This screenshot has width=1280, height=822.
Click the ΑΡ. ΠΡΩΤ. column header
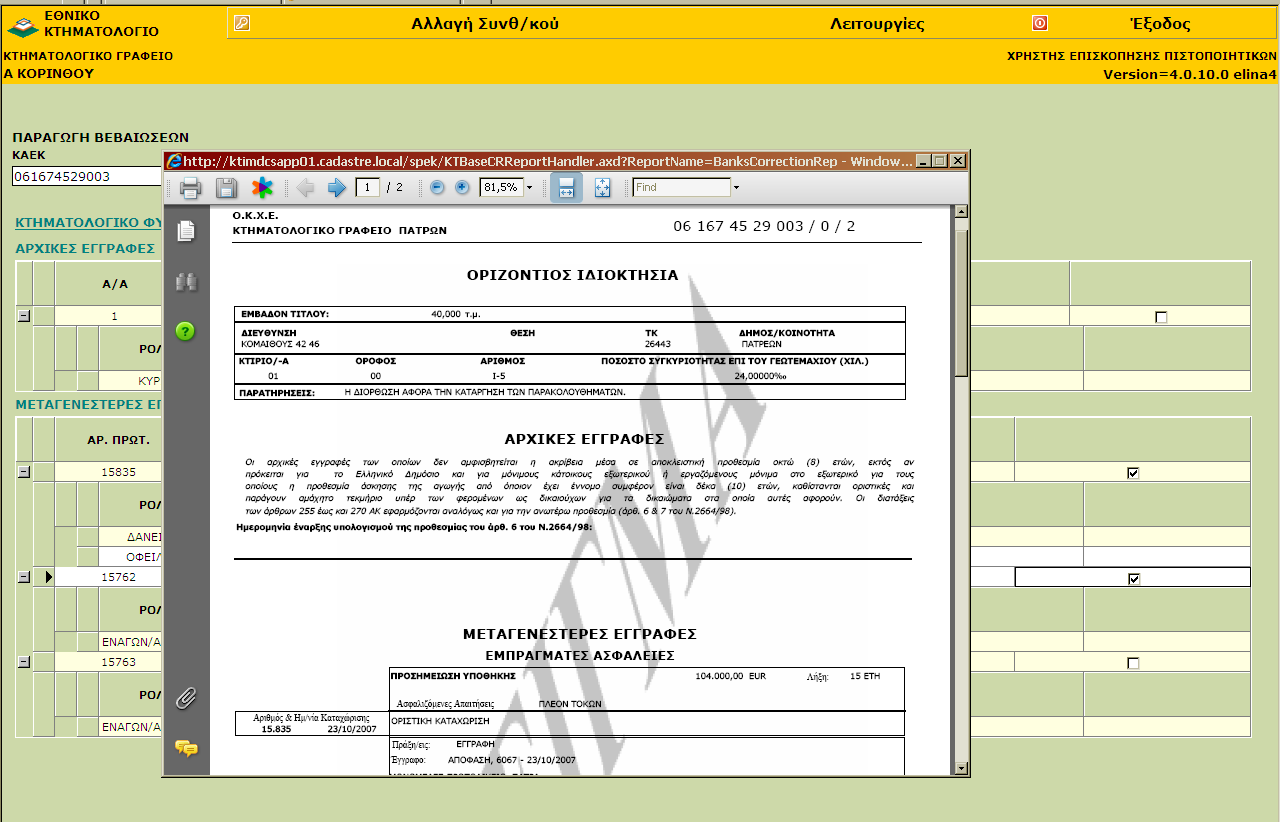tap(109, 439)
